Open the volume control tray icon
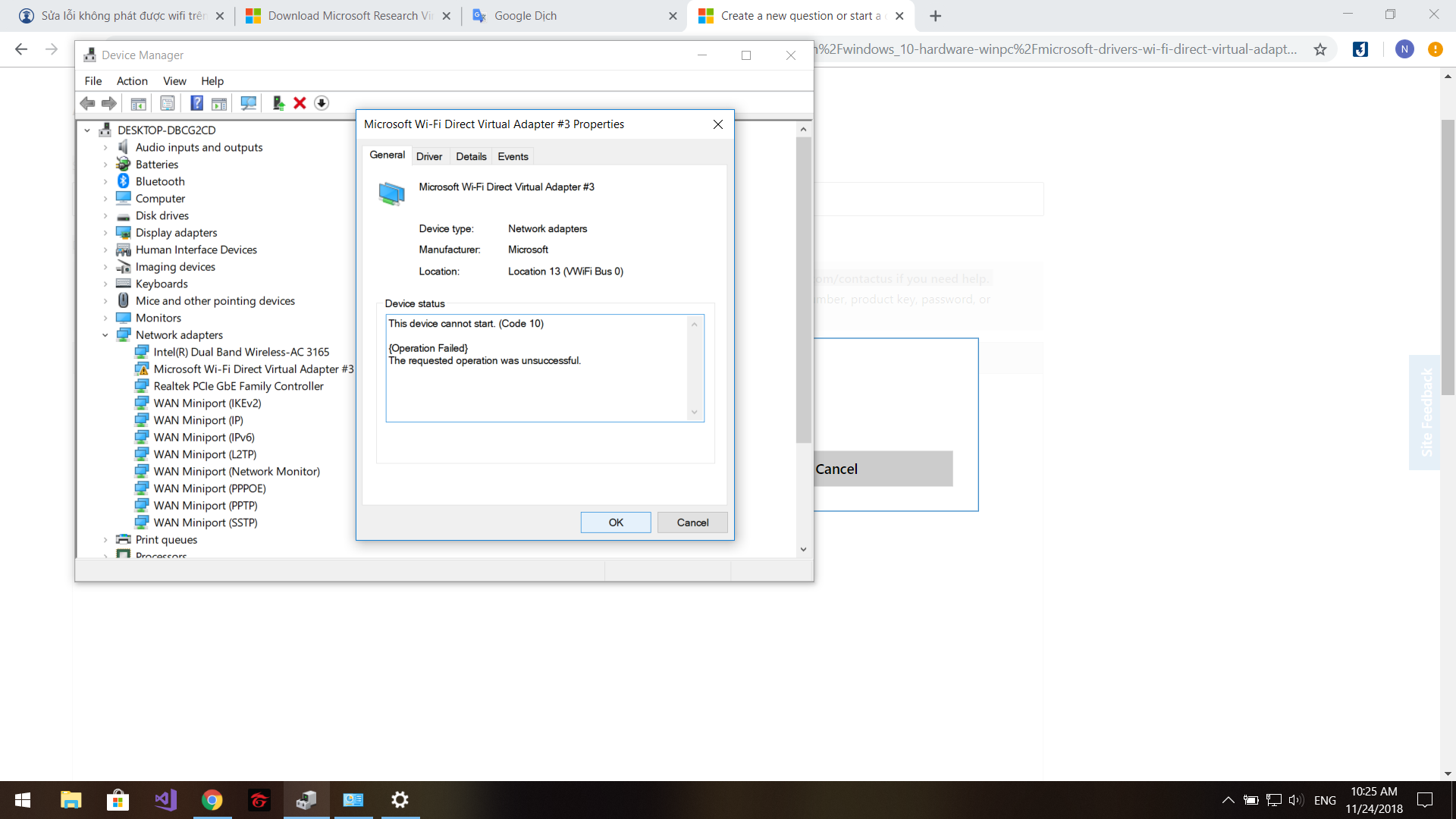 [1295, 800]
